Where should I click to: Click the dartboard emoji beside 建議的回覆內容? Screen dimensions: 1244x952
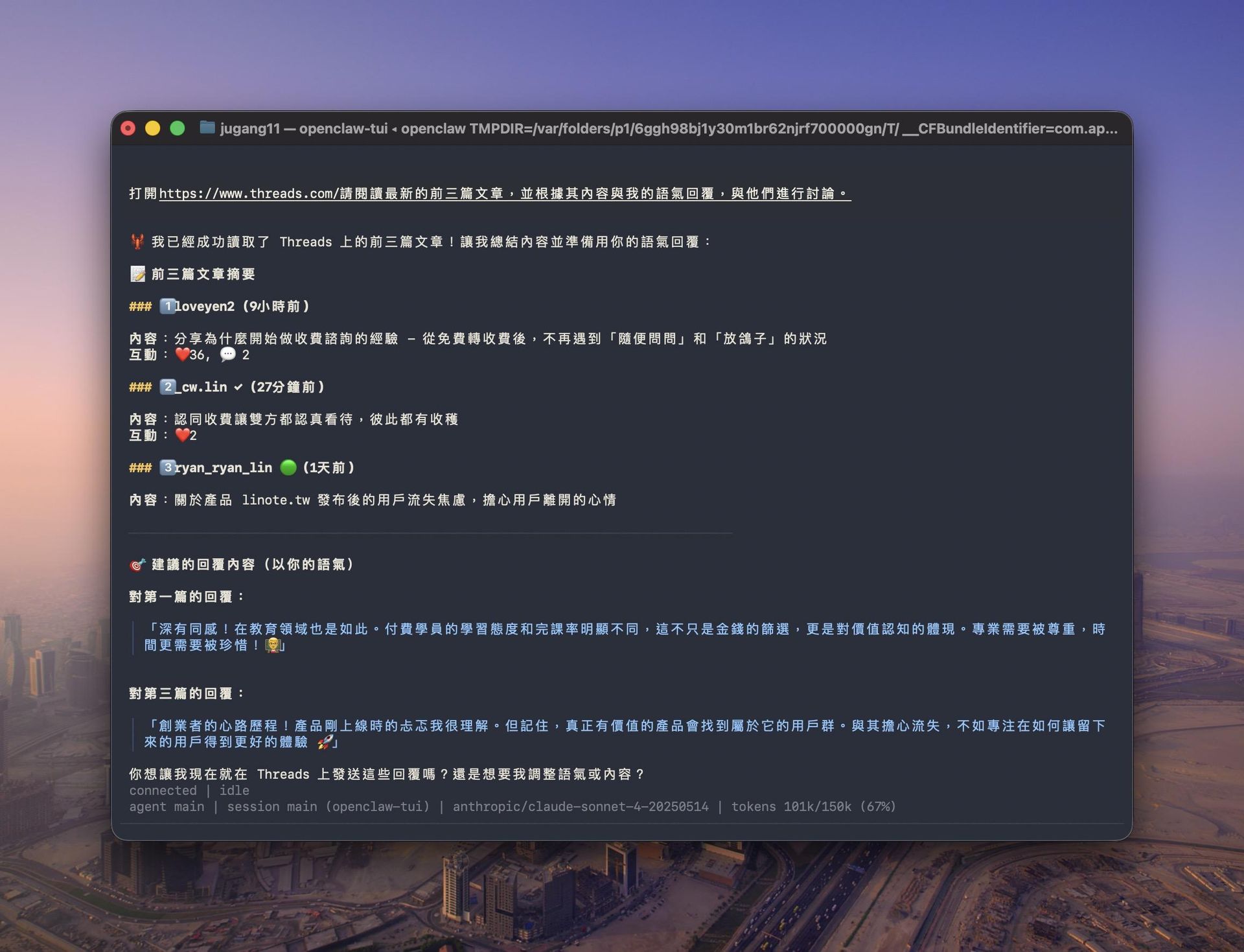137,564
